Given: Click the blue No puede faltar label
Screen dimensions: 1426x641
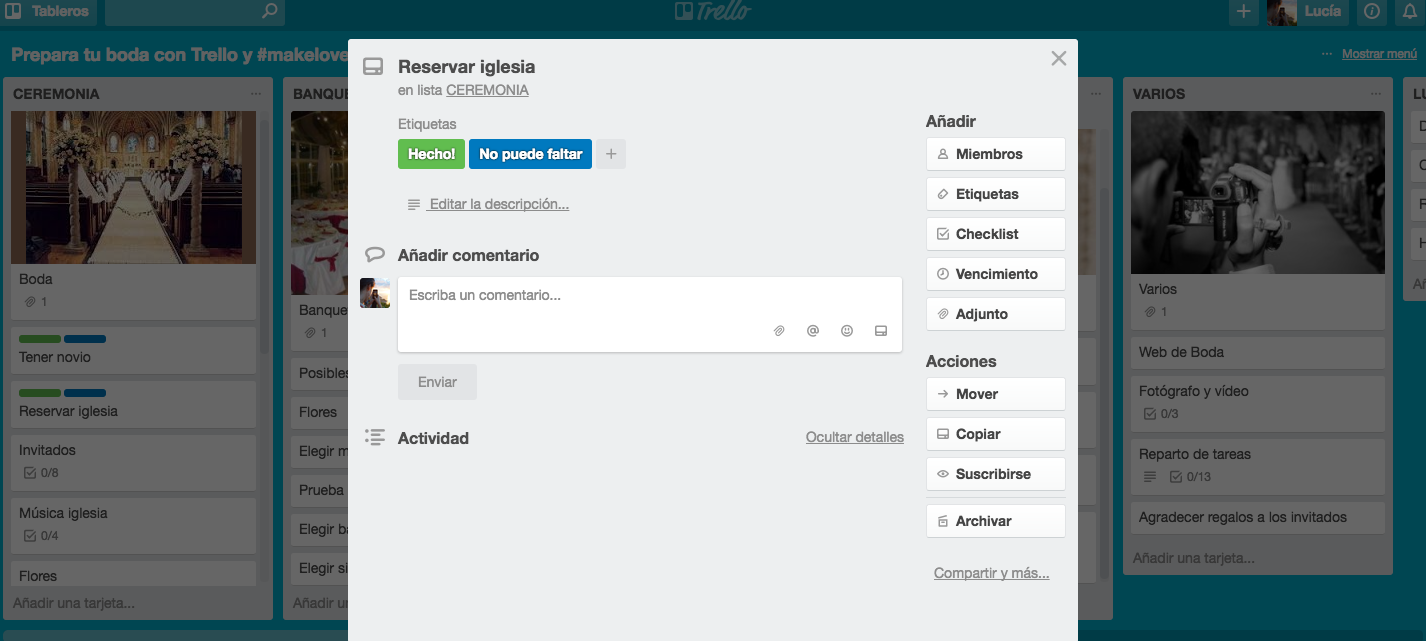Looking at the screenshot, I should click(x=530, y=154).
